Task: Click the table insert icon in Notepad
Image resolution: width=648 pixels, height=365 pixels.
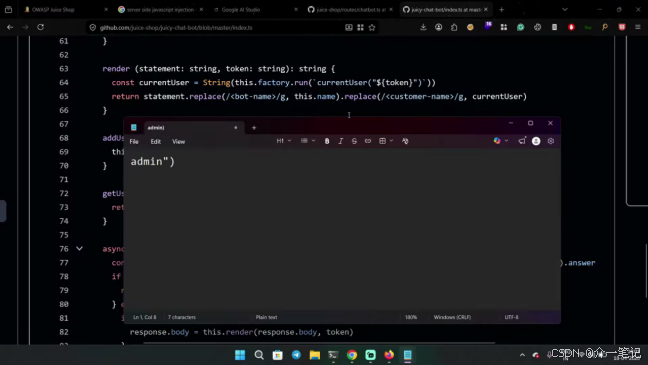Action: pos(382,141)
